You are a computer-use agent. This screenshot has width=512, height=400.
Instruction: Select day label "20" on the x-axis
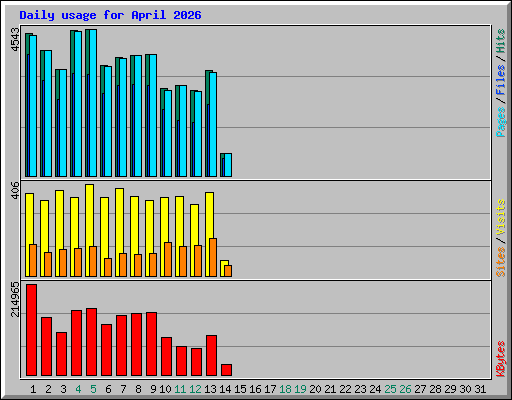coord(315,389)
